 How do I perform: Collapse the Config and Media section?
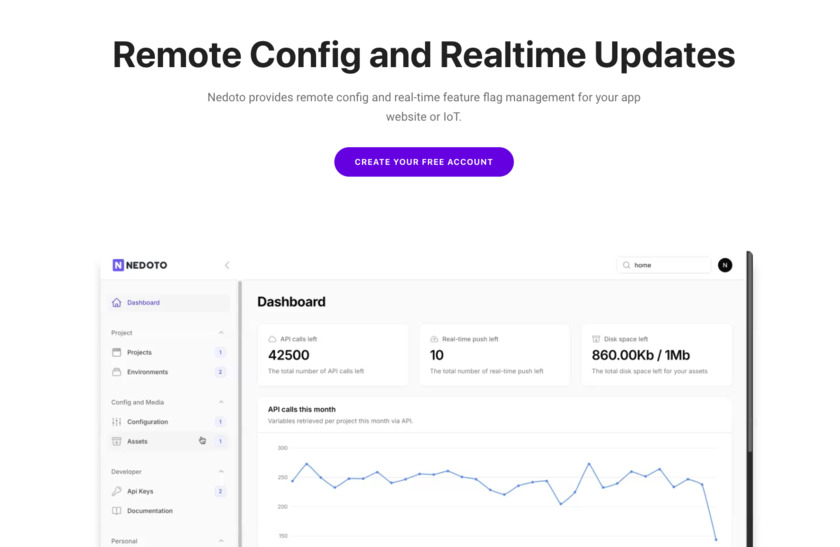221,402
